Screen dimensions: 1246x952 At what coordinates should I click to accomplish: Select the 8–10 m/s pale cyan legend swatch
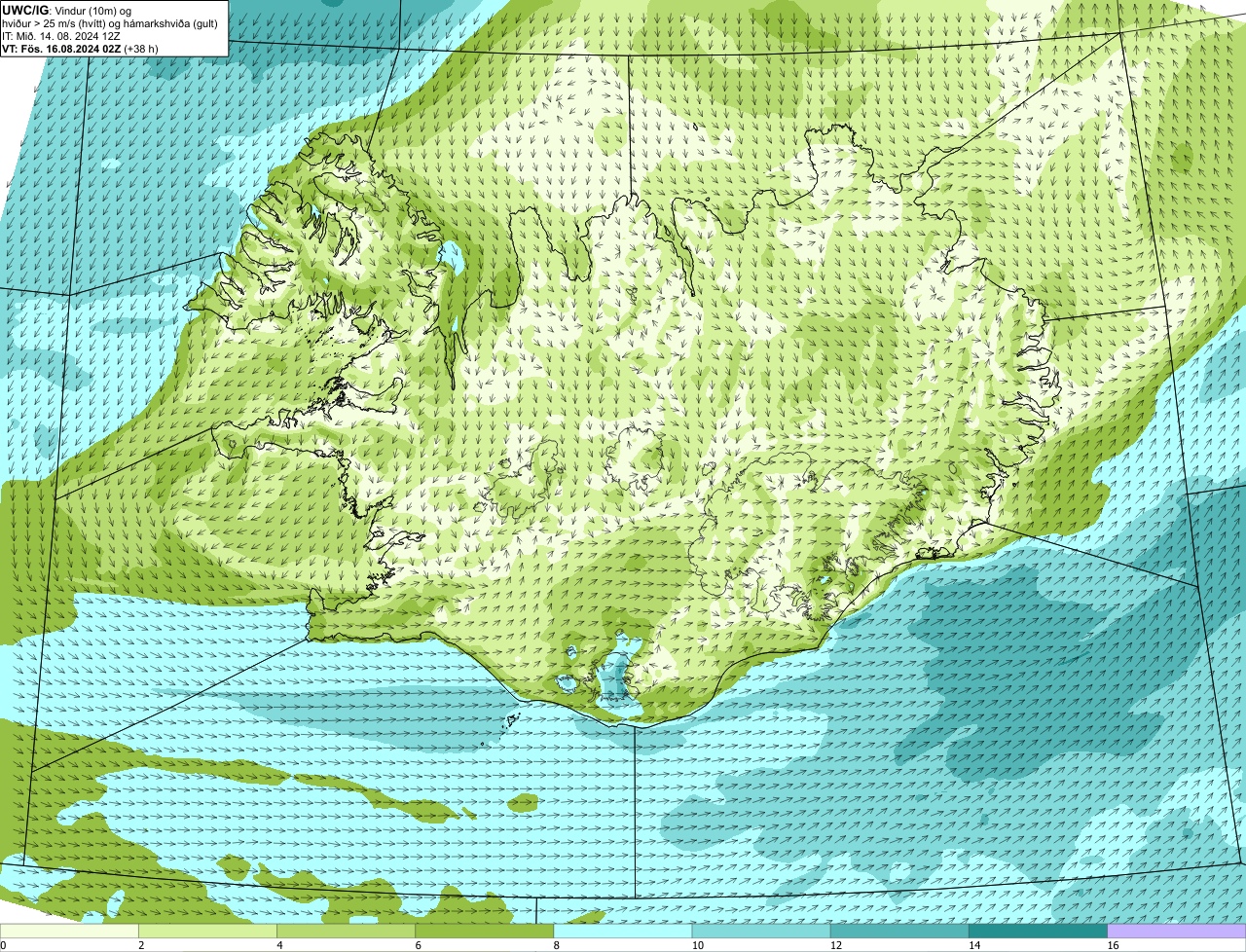click(x=623, y=931)
